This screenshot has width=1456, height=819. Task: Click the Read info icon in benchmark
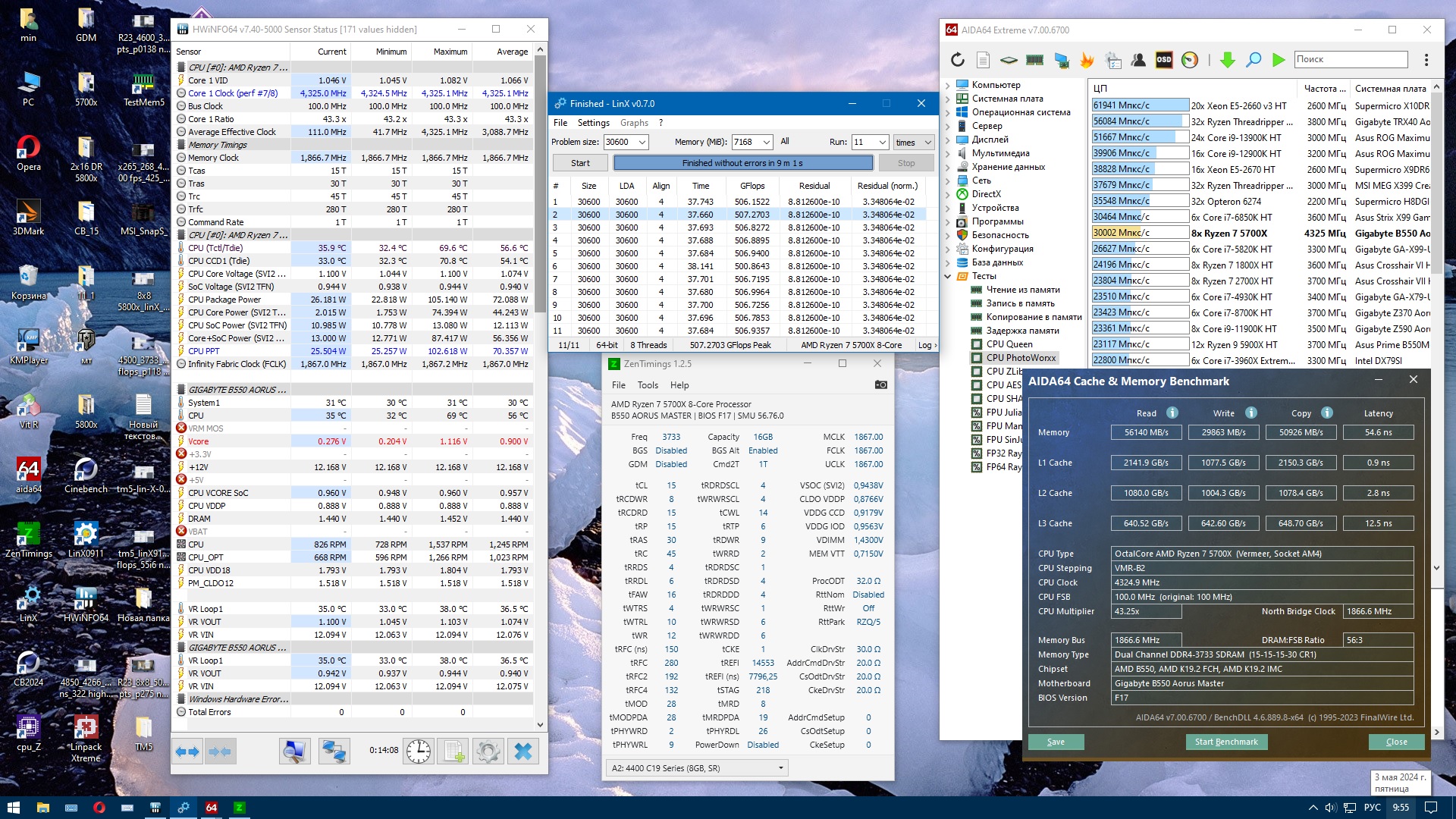(x=1172, y=413)
